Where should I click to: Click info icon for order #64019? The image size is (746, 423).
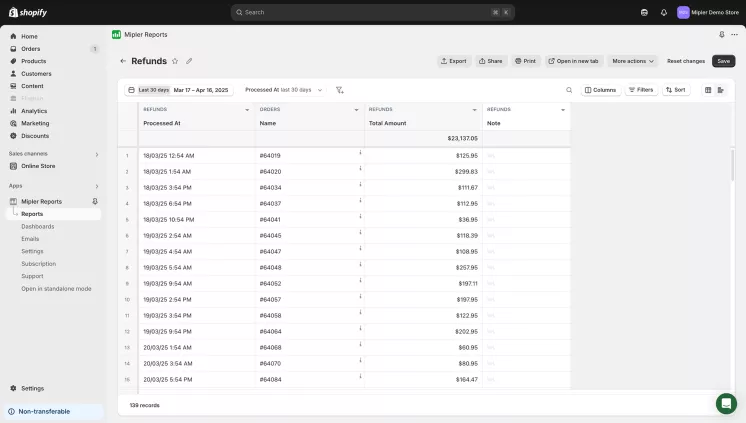360,153
